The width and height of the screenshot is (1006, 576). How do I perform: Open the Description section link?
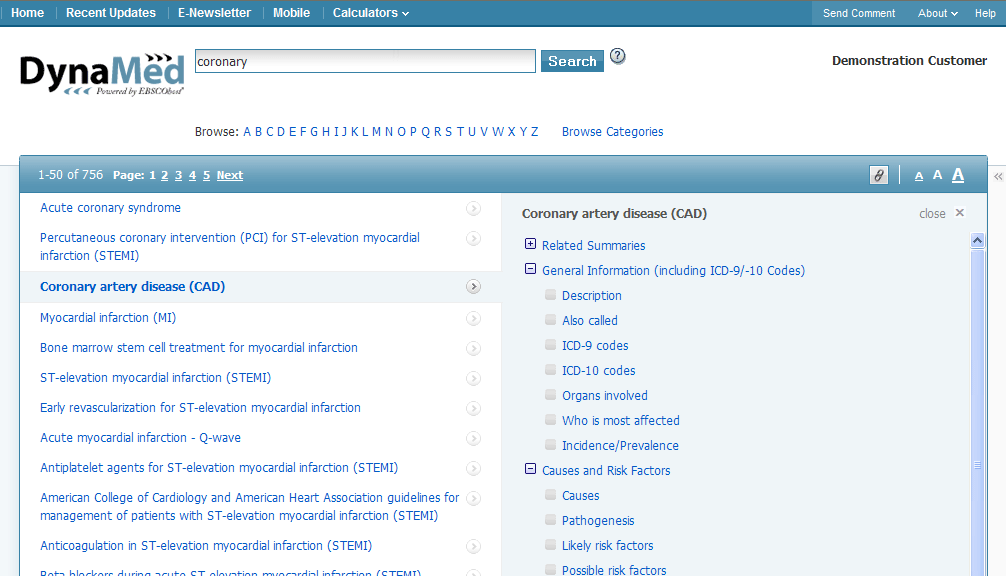pos(592,296)
